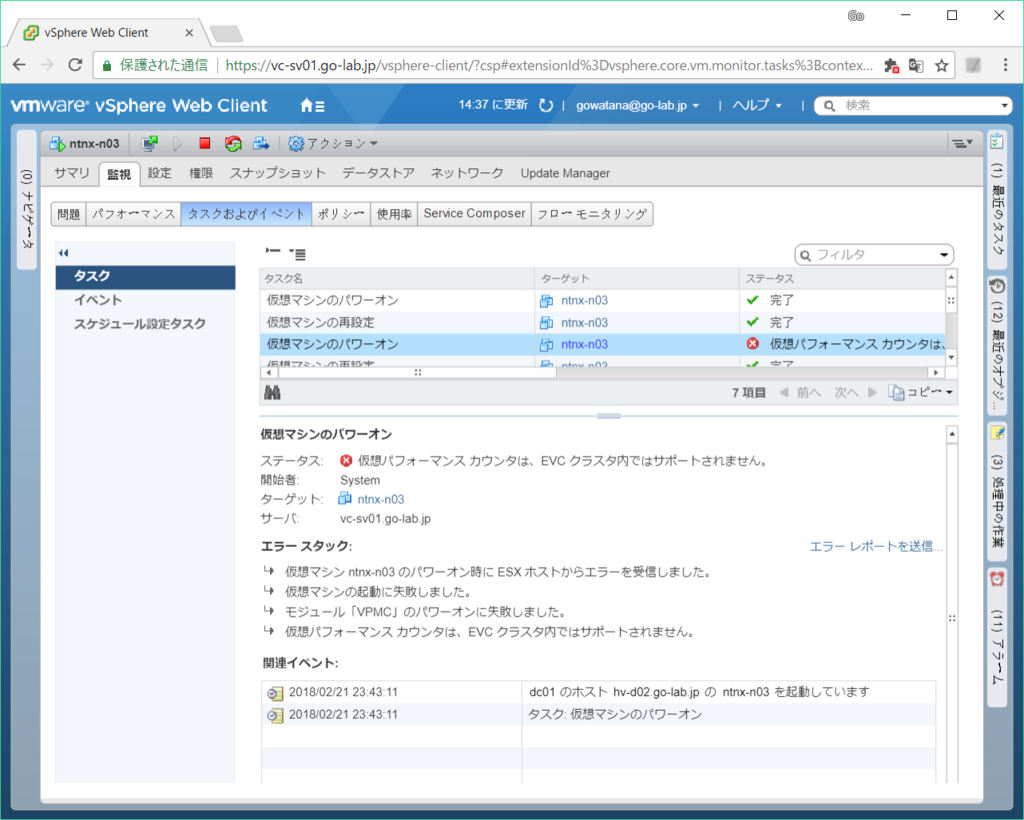The image size is (1024, 820).
Task: Select the failed 仮想マシンのパワーオン task row
Action: tap(602, 344)
